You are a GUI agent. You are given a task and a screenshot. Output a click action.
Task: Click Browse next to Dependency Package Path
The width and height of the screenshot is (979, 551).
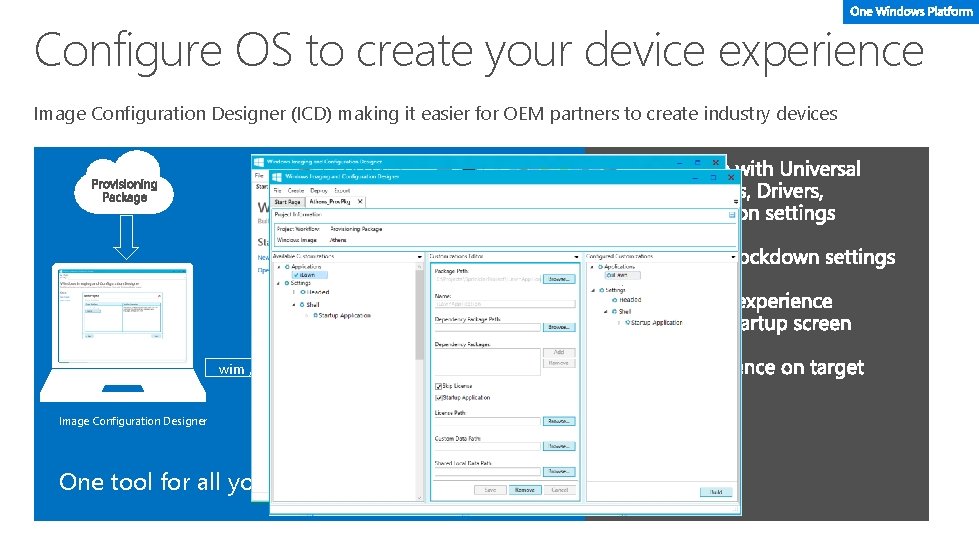point(559,327)
